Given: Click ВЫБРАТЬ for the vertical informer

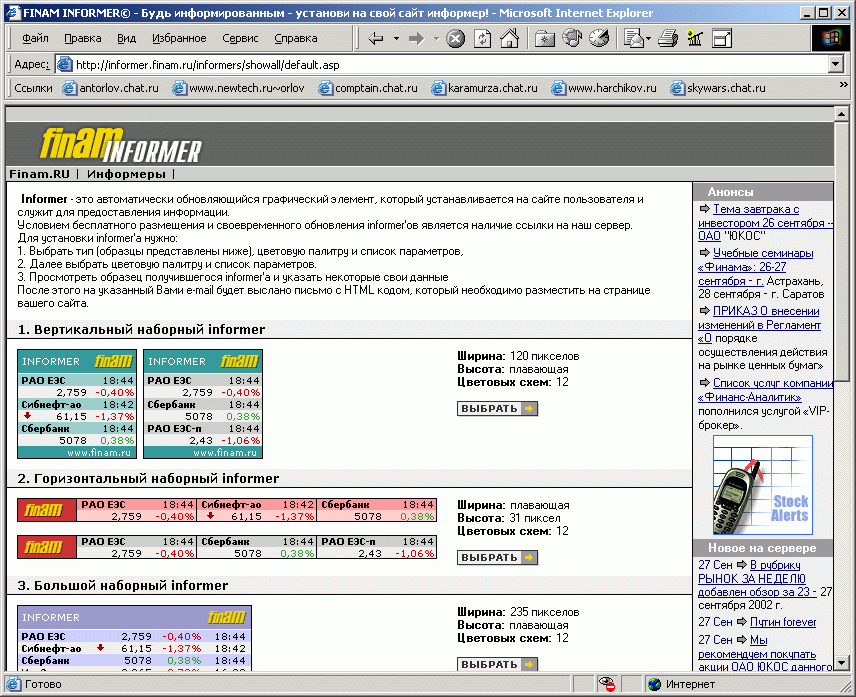Looking at the screenshot, I should tap(497, 408).
